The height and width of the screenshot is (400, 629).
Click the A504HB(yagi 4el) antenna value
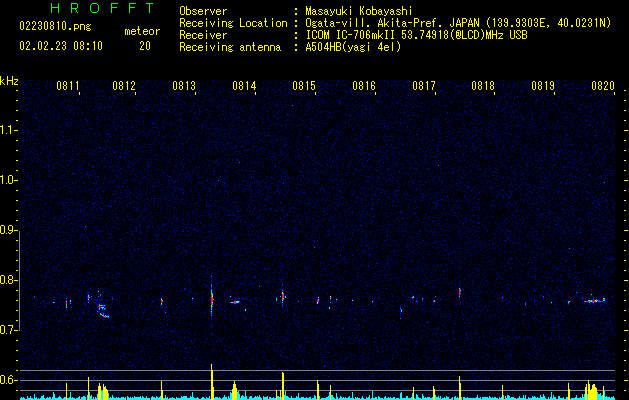353,47
